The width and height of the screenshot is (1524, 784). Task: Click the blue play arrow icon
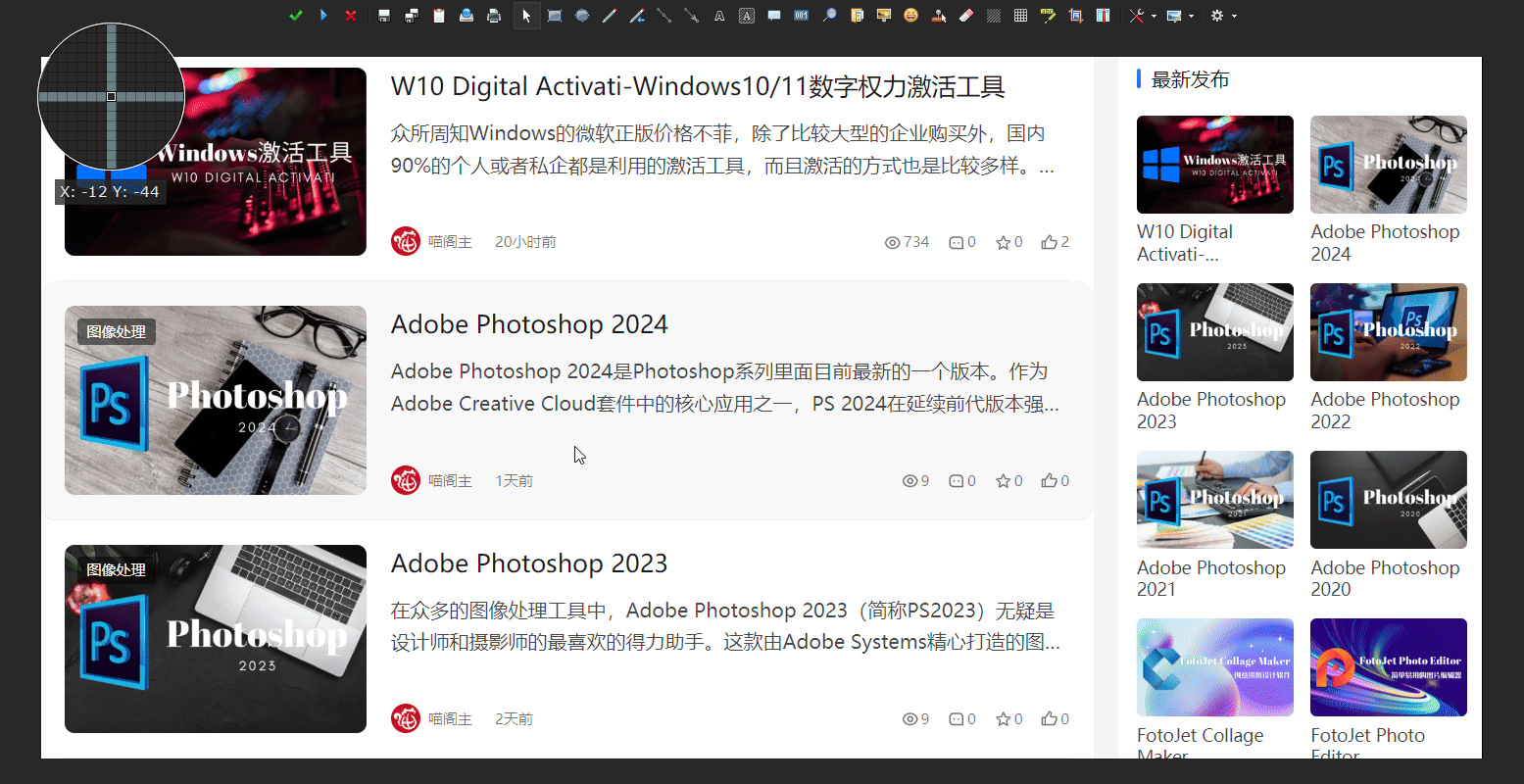coord(323,16)
